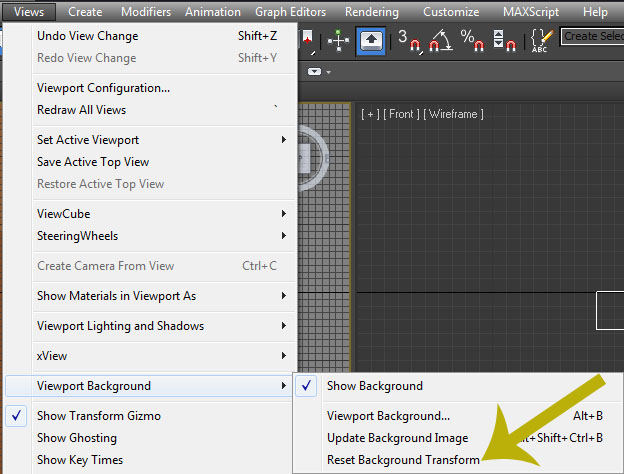This screenshot has height=474, width=624.
Task: Open the Customize menu
Action: (x=451, y=12)
